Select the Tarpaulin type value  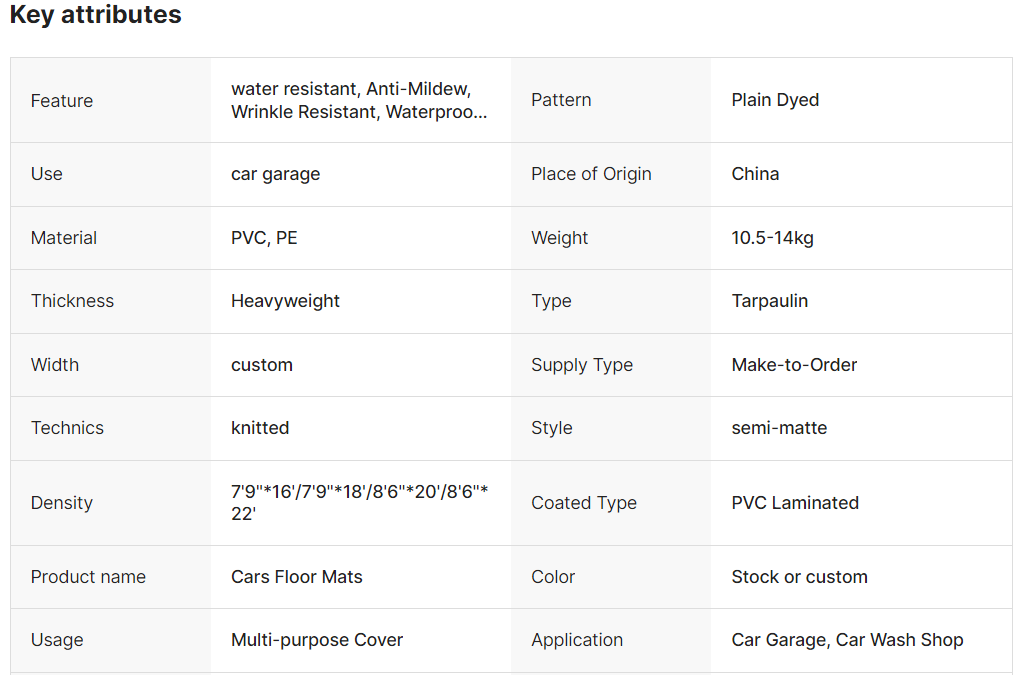[769, 301]
